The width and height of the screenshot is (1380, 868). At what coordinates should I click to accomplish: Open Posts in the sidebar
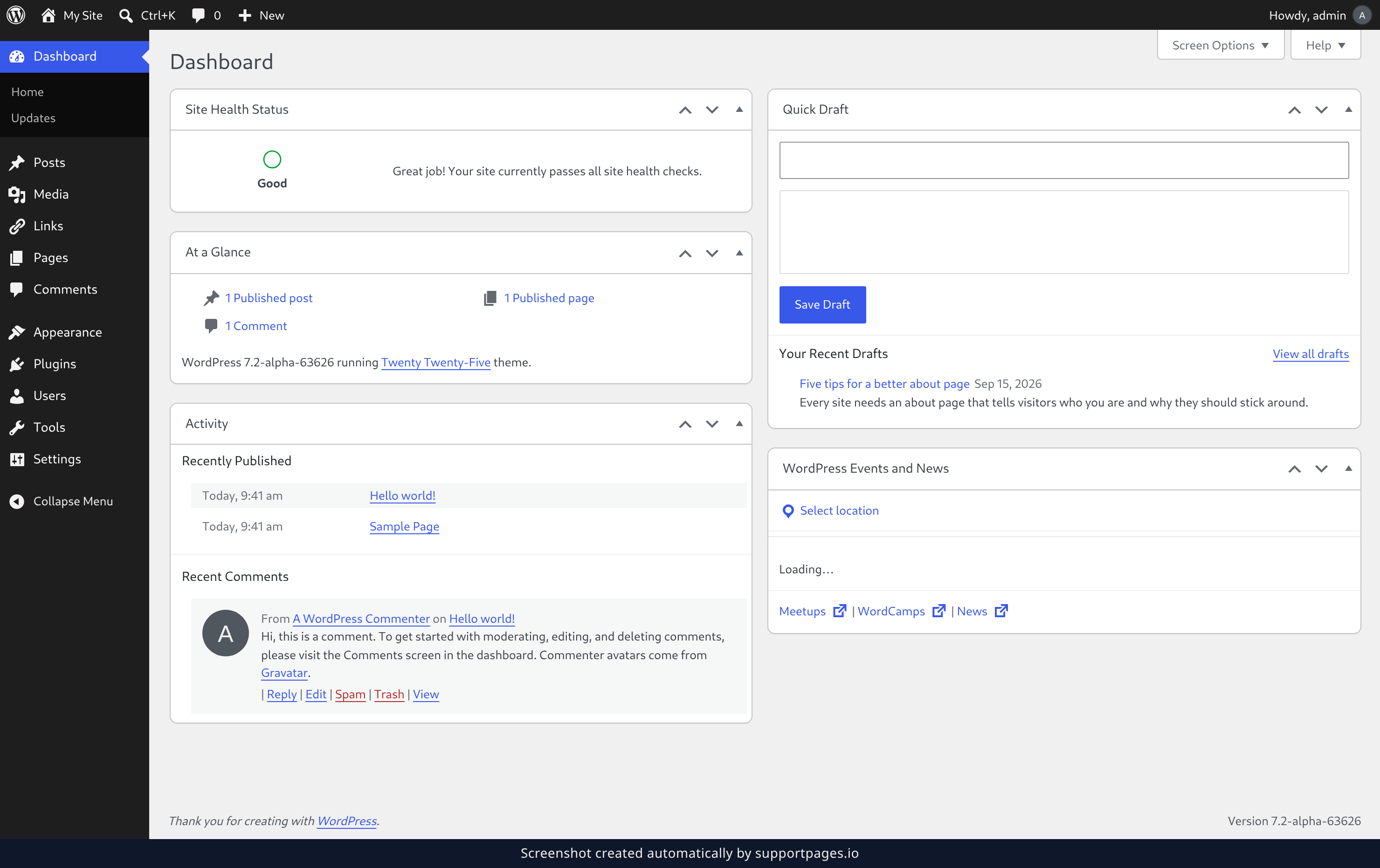coord(75,163)
